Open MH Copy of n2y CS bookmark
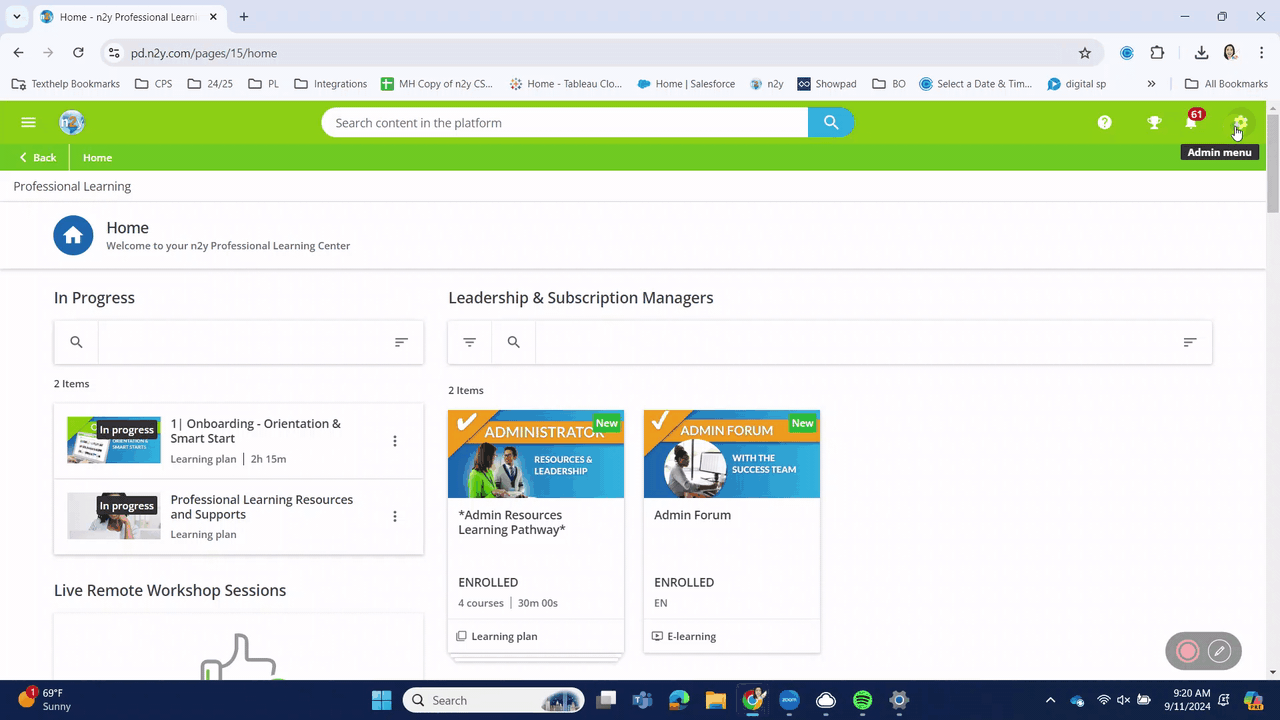This screenshot has height=720, width=1280. 439,84
